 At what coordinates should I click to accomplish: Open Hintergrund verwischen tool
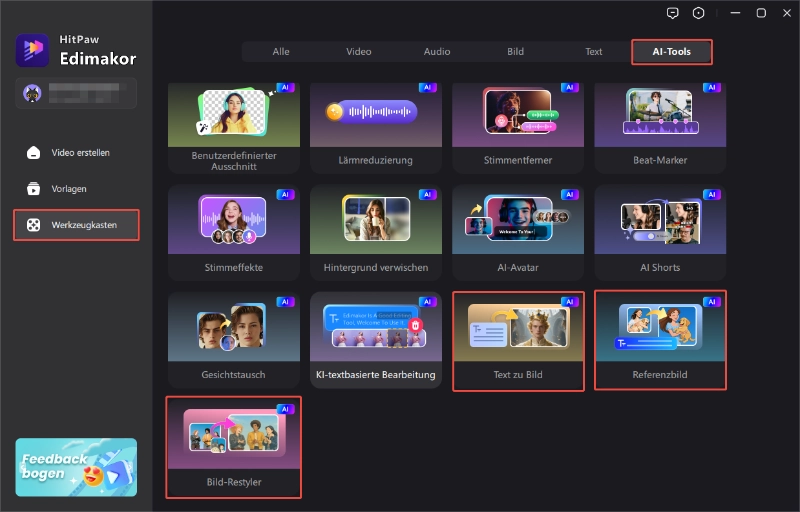[x=376, y=233]
